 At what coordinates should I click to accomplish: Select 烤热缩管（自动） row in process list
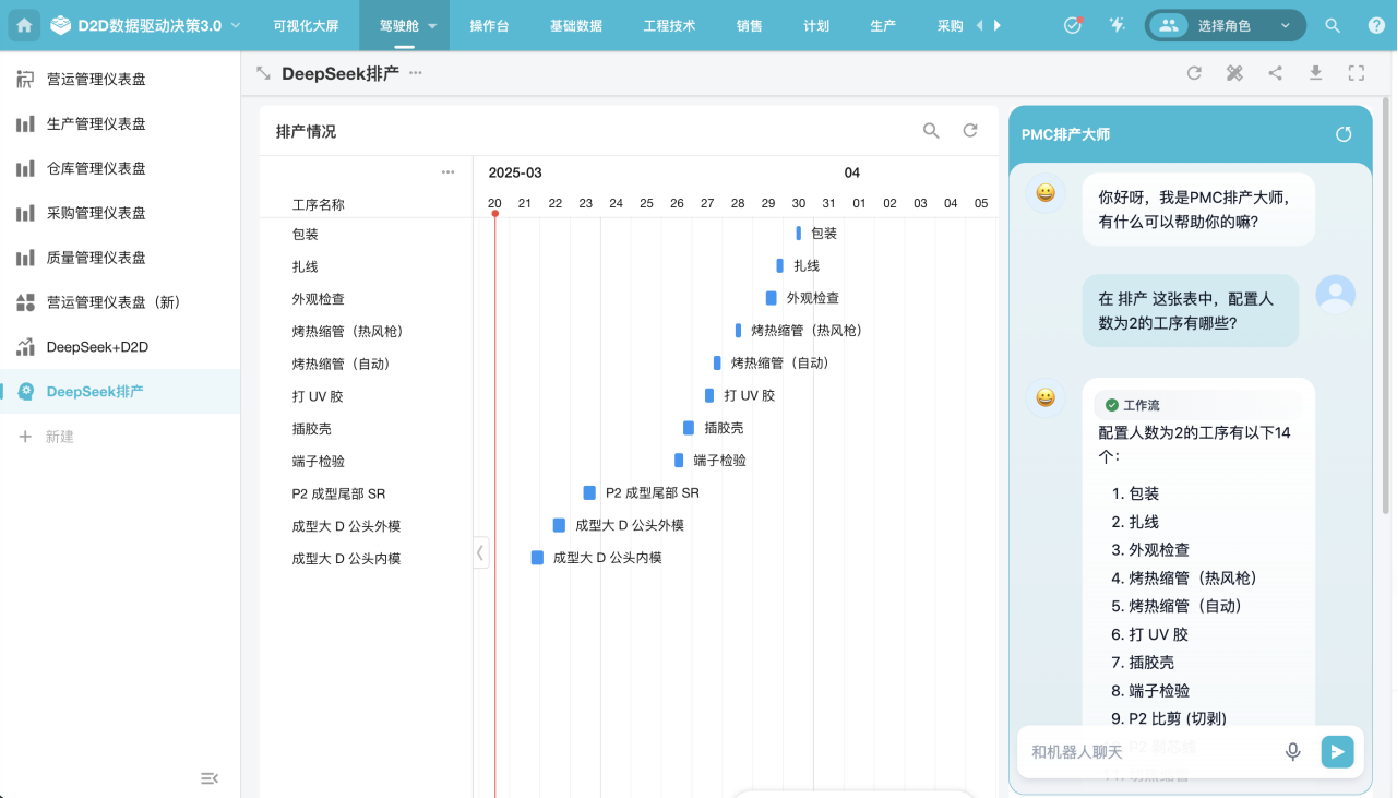coord(366,364)
